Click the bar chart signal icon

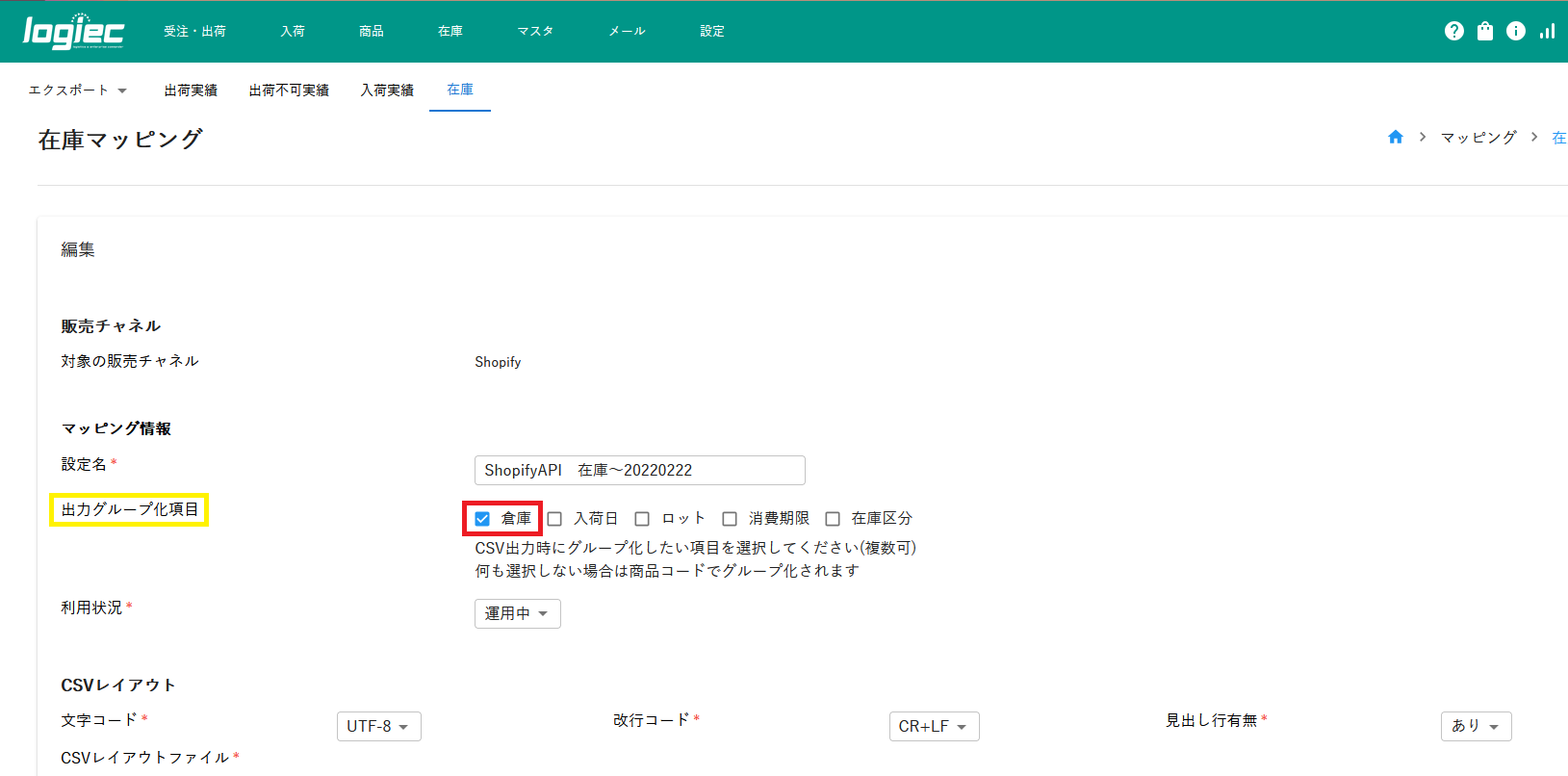coord(1547,31)
